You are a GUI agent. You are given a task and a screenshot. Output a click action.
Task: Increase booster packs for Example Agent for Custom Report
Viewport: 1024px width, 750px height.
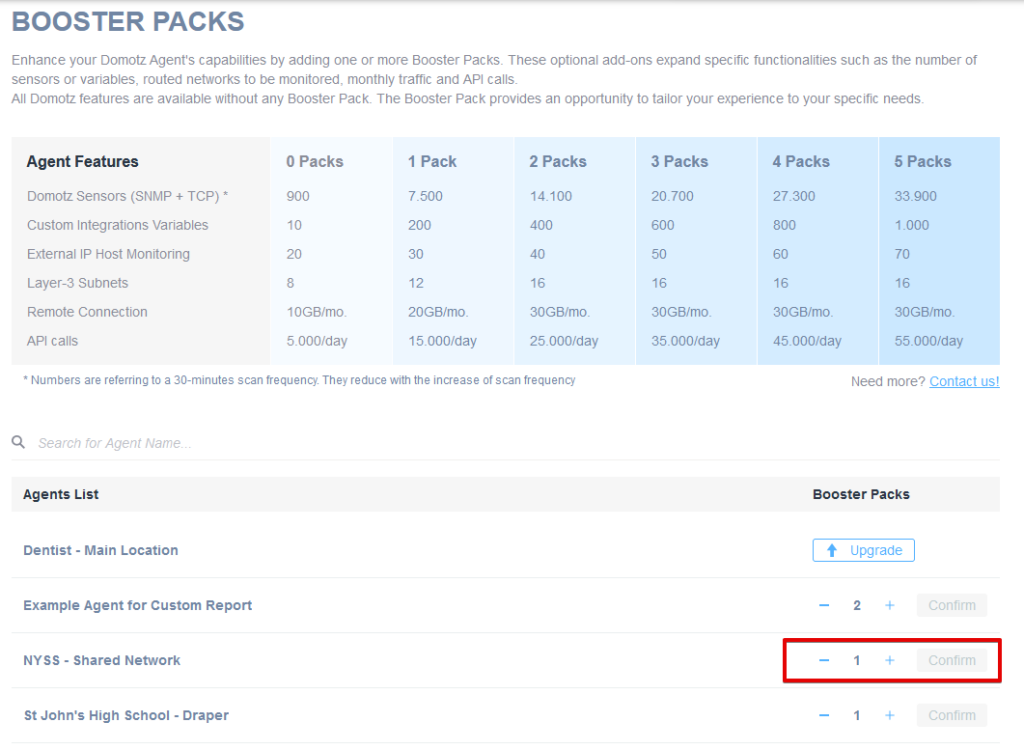pos(889,606)
